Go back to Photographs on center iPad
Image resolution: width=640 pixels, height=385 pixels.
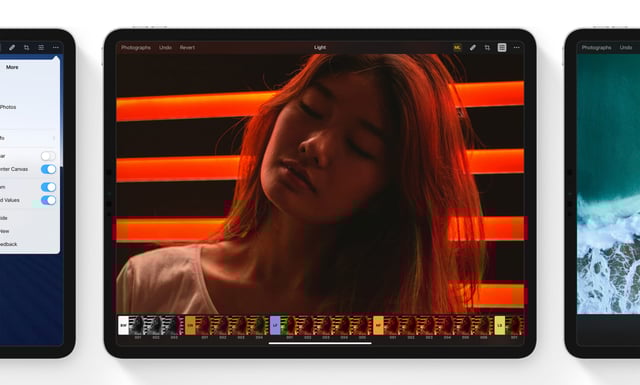click(136, 47)
